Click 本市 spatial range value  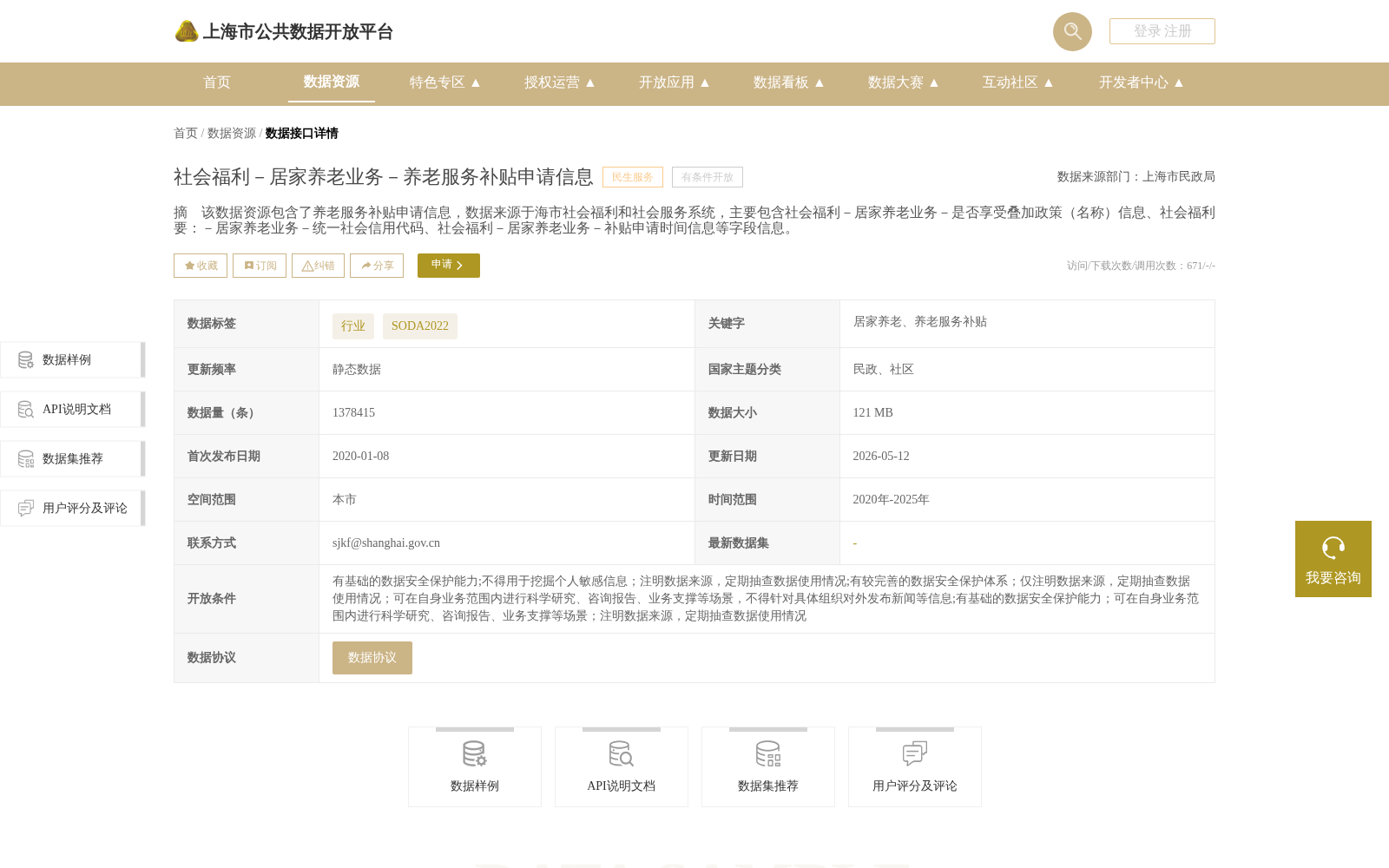point(345,499)
